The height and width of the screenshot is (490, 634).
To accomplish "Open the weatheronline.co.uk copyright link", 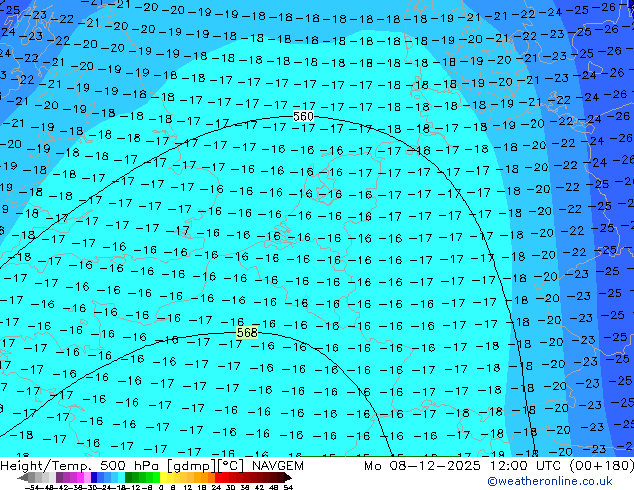I will tap(550, 481).
